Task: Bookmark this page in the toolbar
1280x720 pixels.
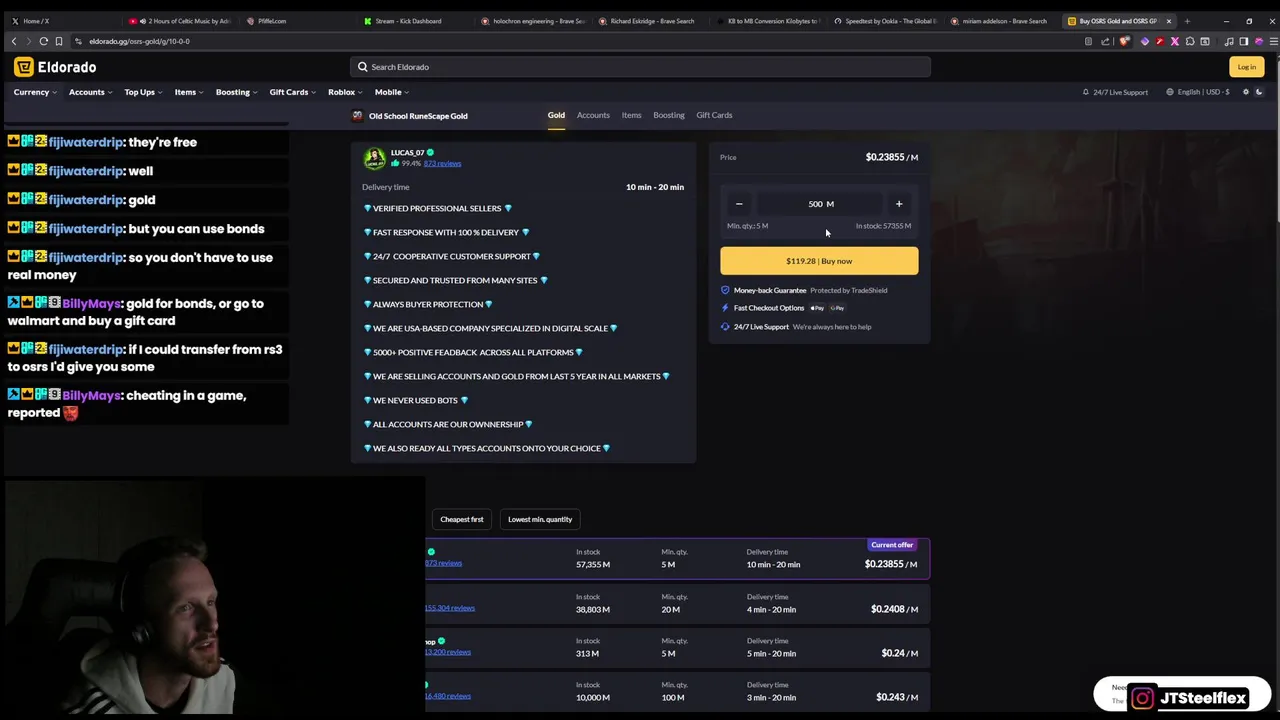Action: [x=59, y=41]
